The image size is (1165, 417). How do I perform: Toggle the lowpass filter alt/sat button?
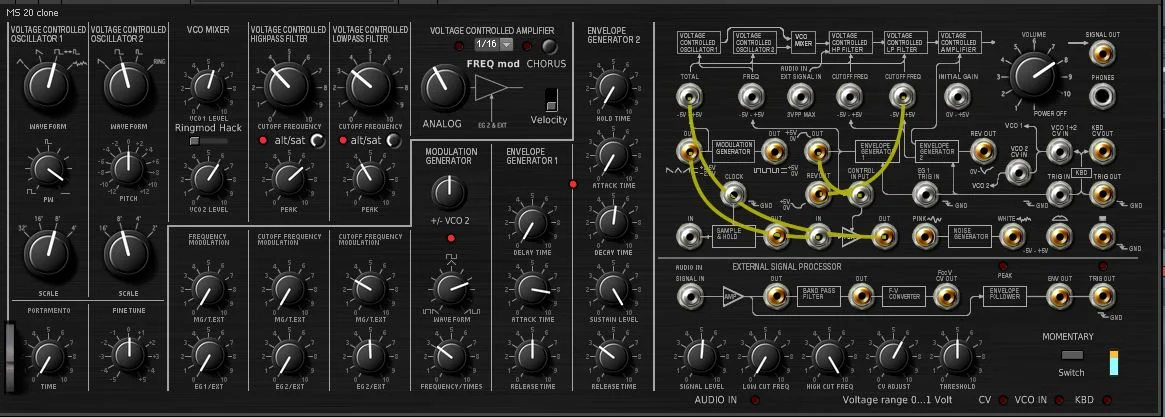(x=394, y=141)
